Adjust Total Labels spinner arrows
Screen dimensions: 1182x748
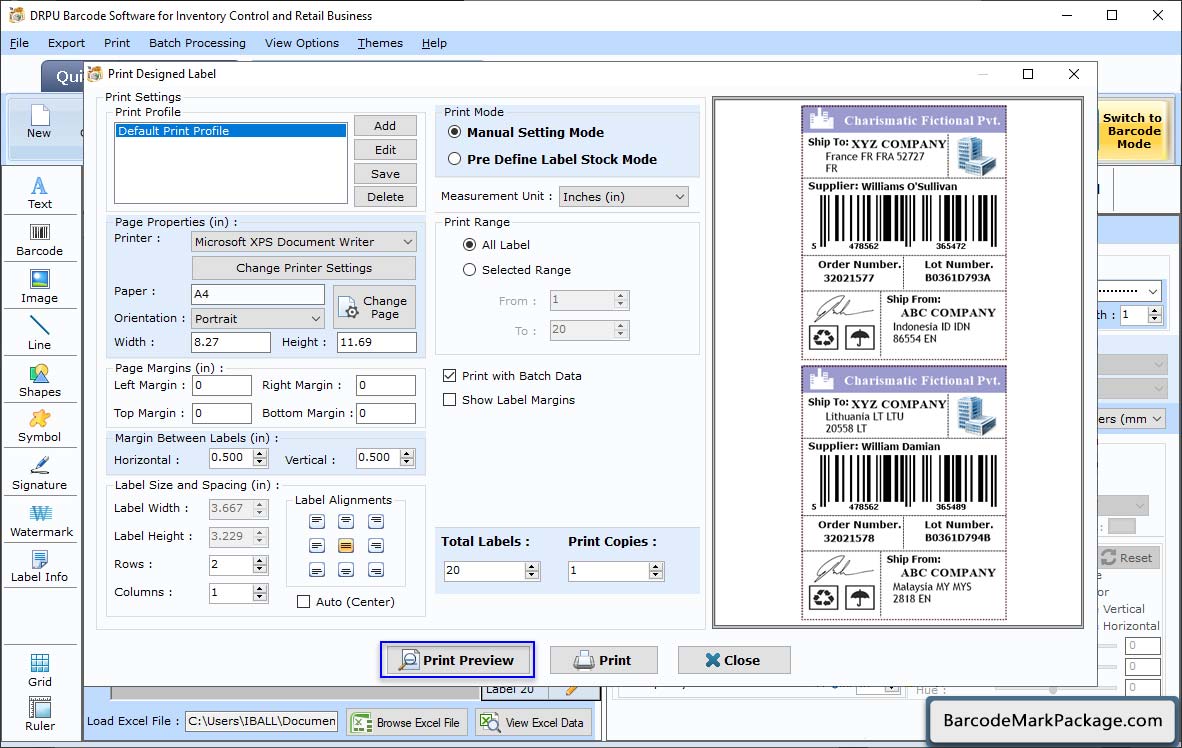pyautogui.click(x=532, y=571)
